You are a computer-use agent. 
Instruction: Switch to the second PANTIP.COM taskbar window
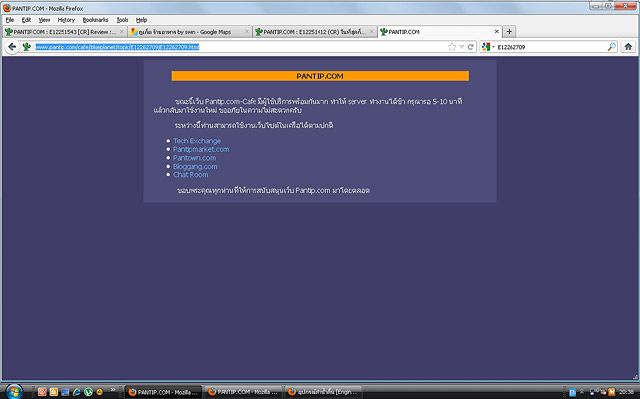[x=243, y=392]
